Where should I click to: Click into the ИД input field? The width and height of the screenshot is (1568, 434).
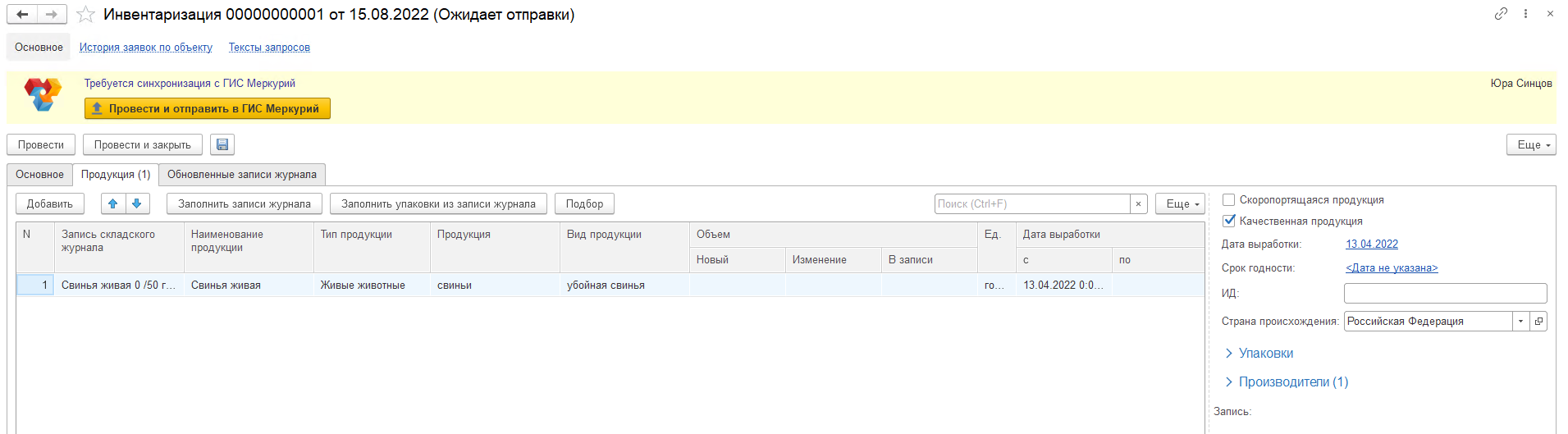coord(1445,293)
